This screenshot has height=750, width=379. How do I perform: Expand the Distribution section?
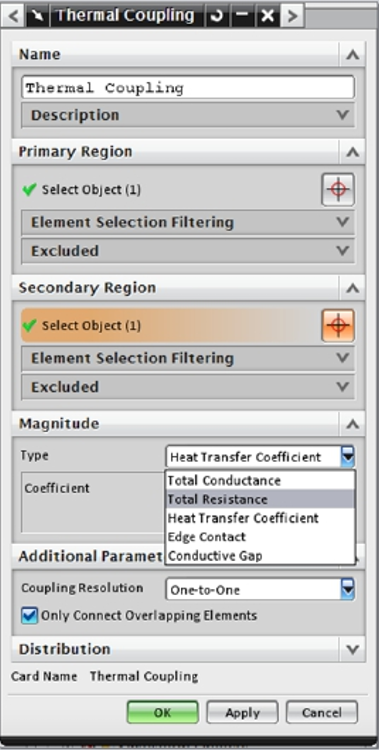pos(353,649)
